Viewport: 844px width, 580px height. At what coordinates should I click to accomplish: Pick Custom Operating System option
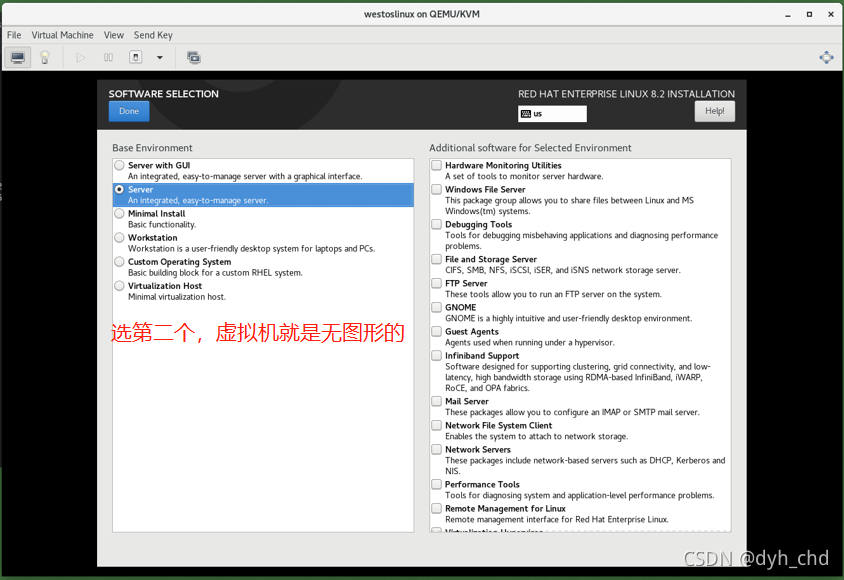point(119,261)
